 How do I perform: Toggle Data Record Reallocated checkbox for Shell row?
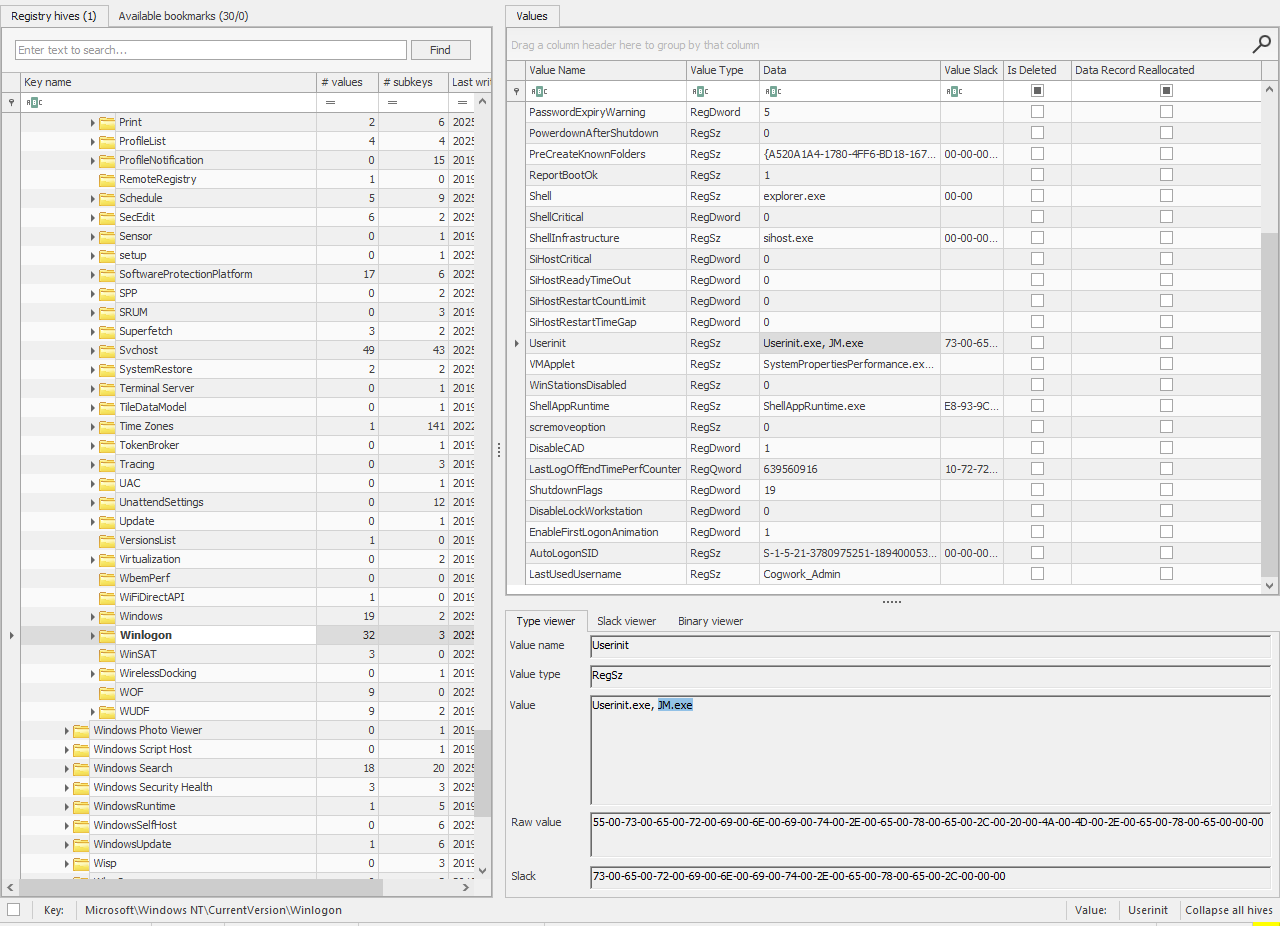point(1166,196)
